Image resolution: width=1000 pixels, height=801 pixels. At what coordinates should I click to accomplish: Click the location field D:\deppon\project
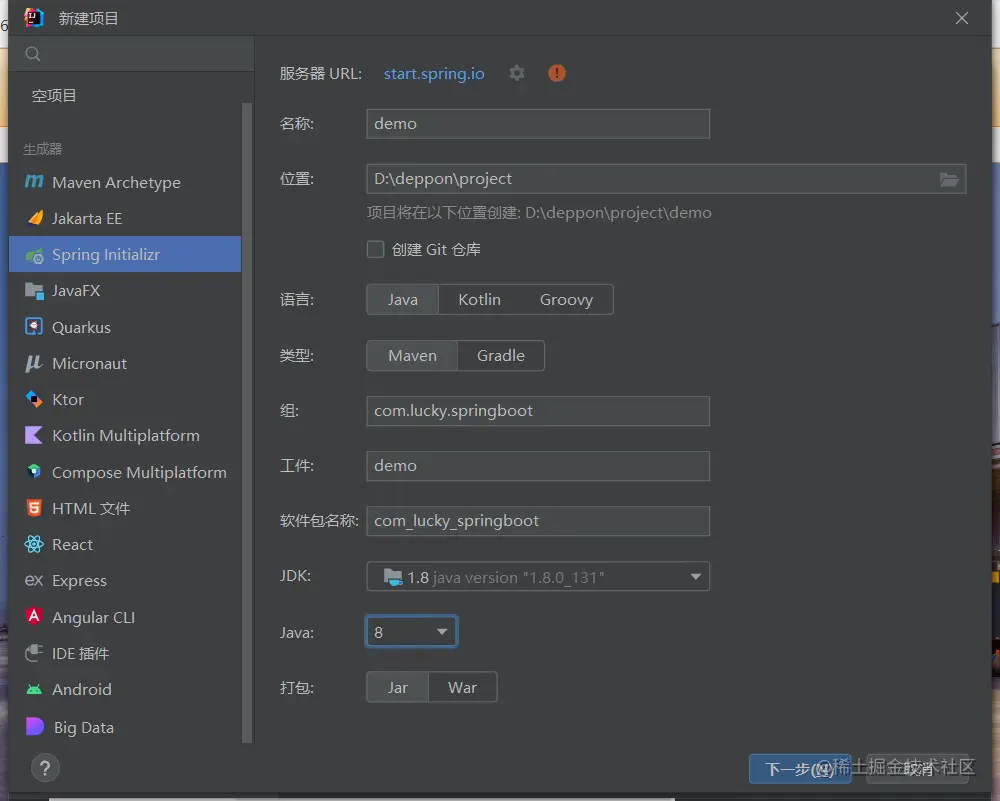tap(666, 179)
